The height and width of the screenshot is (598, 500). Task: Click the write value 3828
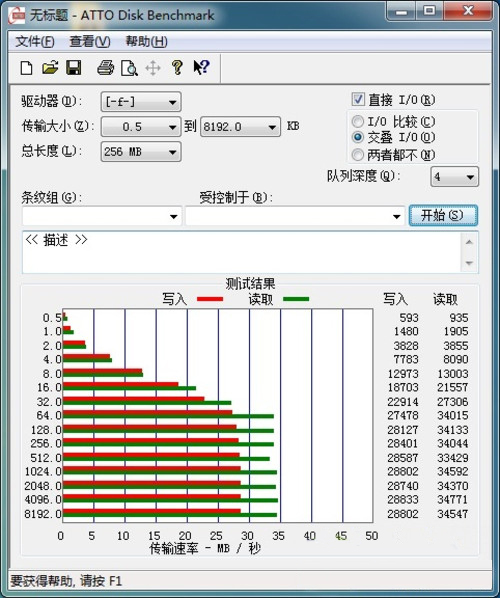coord(406,346)
